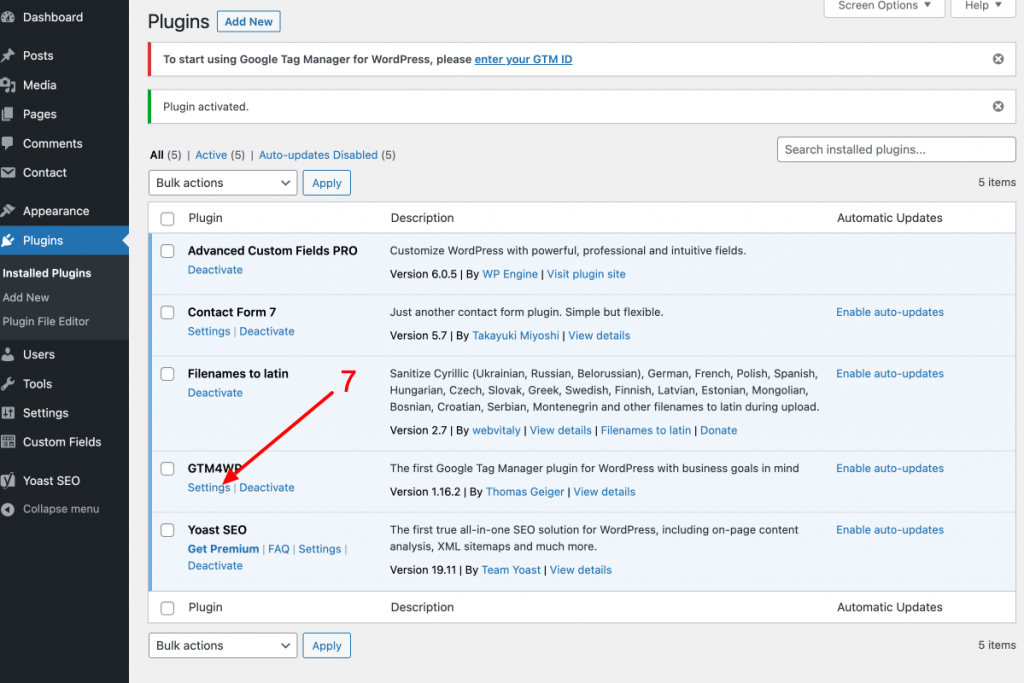Check the Yoast SEO plugin checkbox
This screenshot has height=683, width=1024.
pyautogui.click(x=168, y=530)
